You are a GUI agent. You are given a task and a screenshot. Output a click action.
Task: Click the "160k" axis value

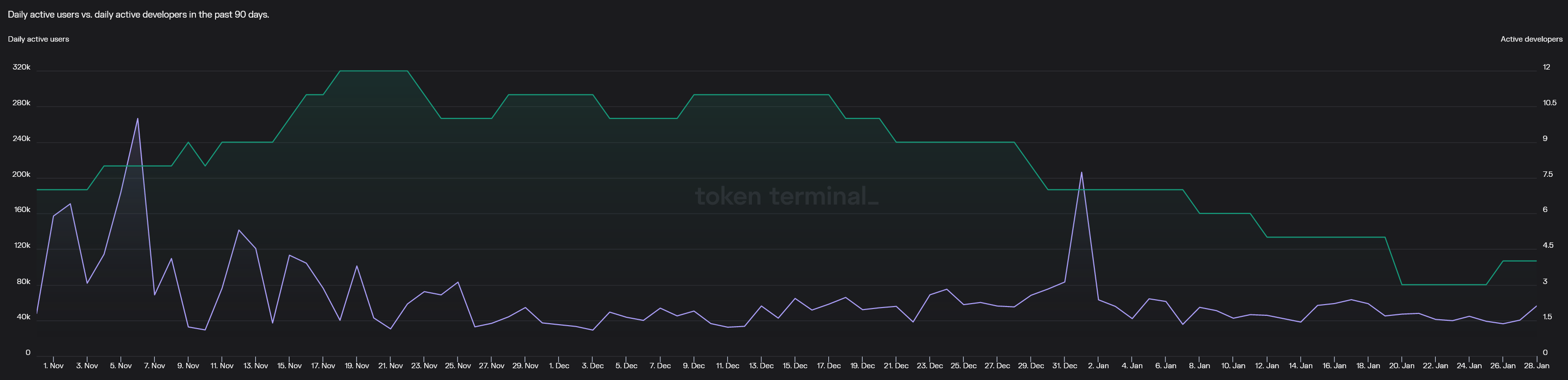pos(21,210)
